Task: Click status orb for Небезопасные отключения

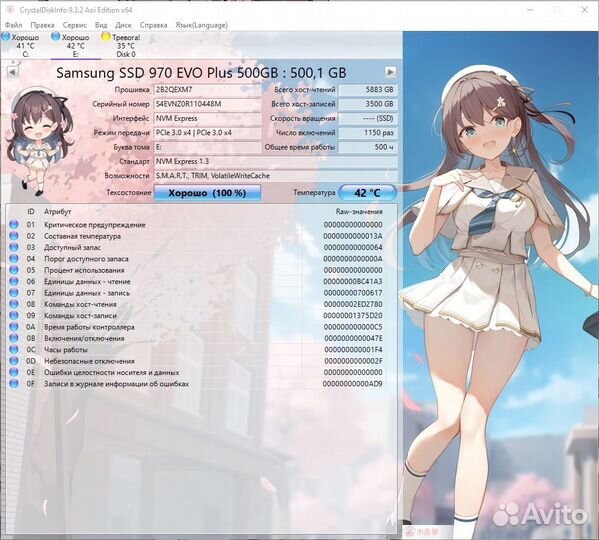Action: pyautogui.click(x=14, y=361)
